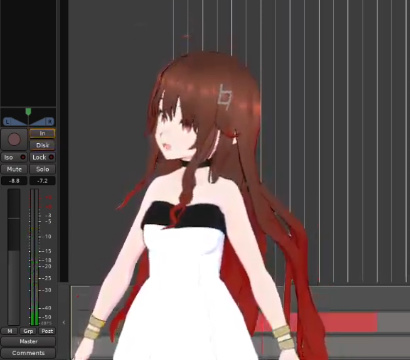Click the gain fader
This screenshot has width=410, height=360.
pyautogui.click(x=14, y=257)
